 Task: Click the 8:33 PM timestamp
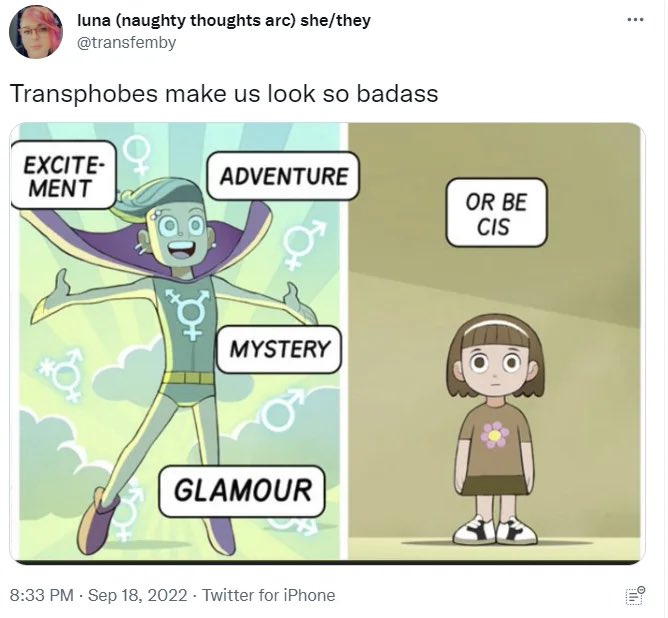[41, 595]
